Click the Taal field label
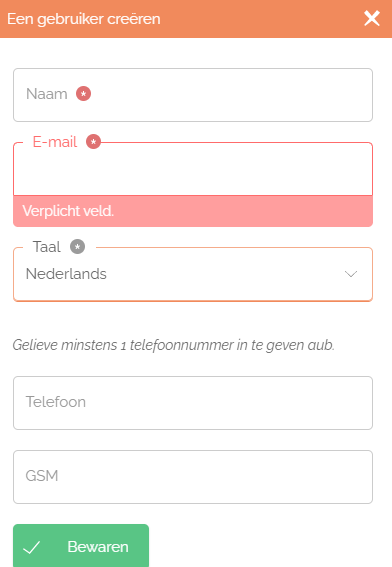This screenshot has height=567, width=392. pos(47,247)
